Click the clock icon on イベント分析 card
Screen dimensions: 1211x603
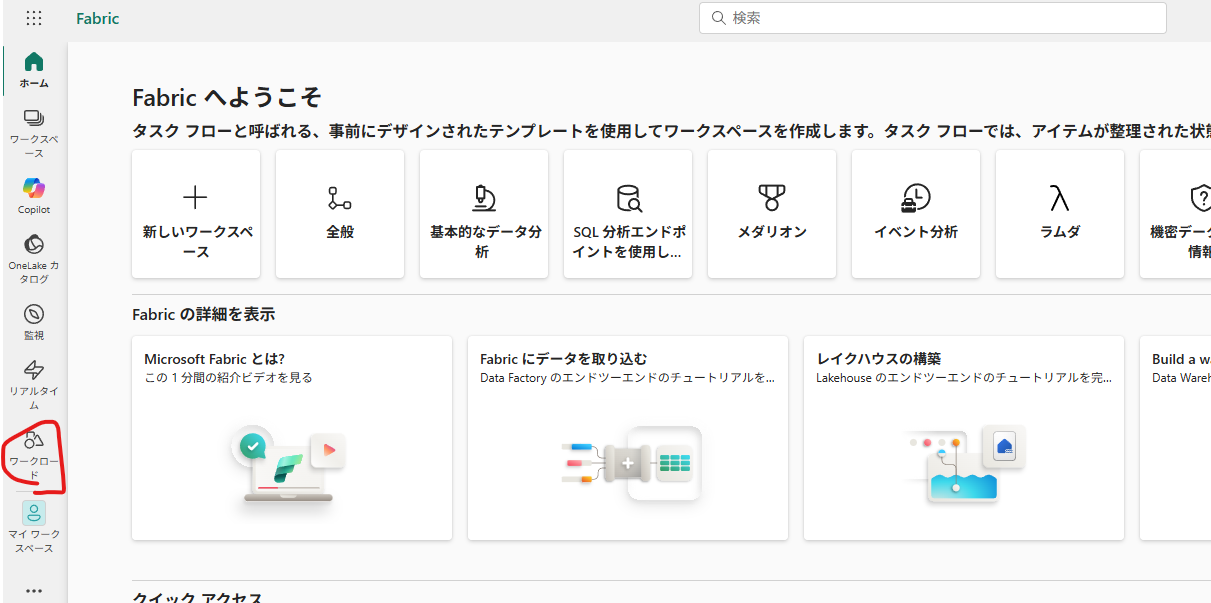(x=916, y=197)
